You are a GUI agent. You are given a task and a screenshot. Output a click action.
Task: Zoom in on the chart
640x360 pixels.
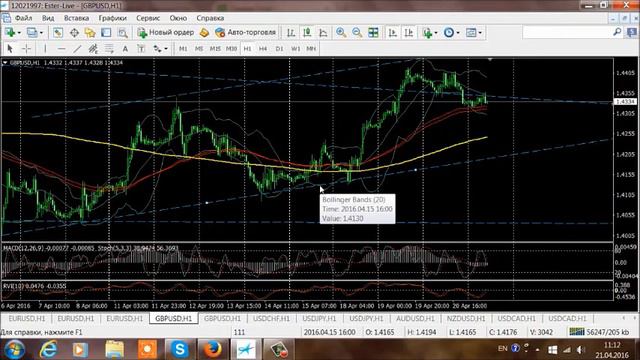[x=341, y=33]
